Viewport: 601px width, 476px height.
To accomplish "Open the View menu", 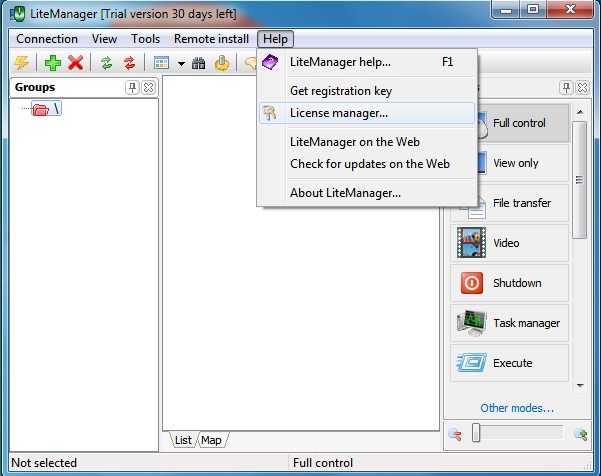I will tap(104, 39).
